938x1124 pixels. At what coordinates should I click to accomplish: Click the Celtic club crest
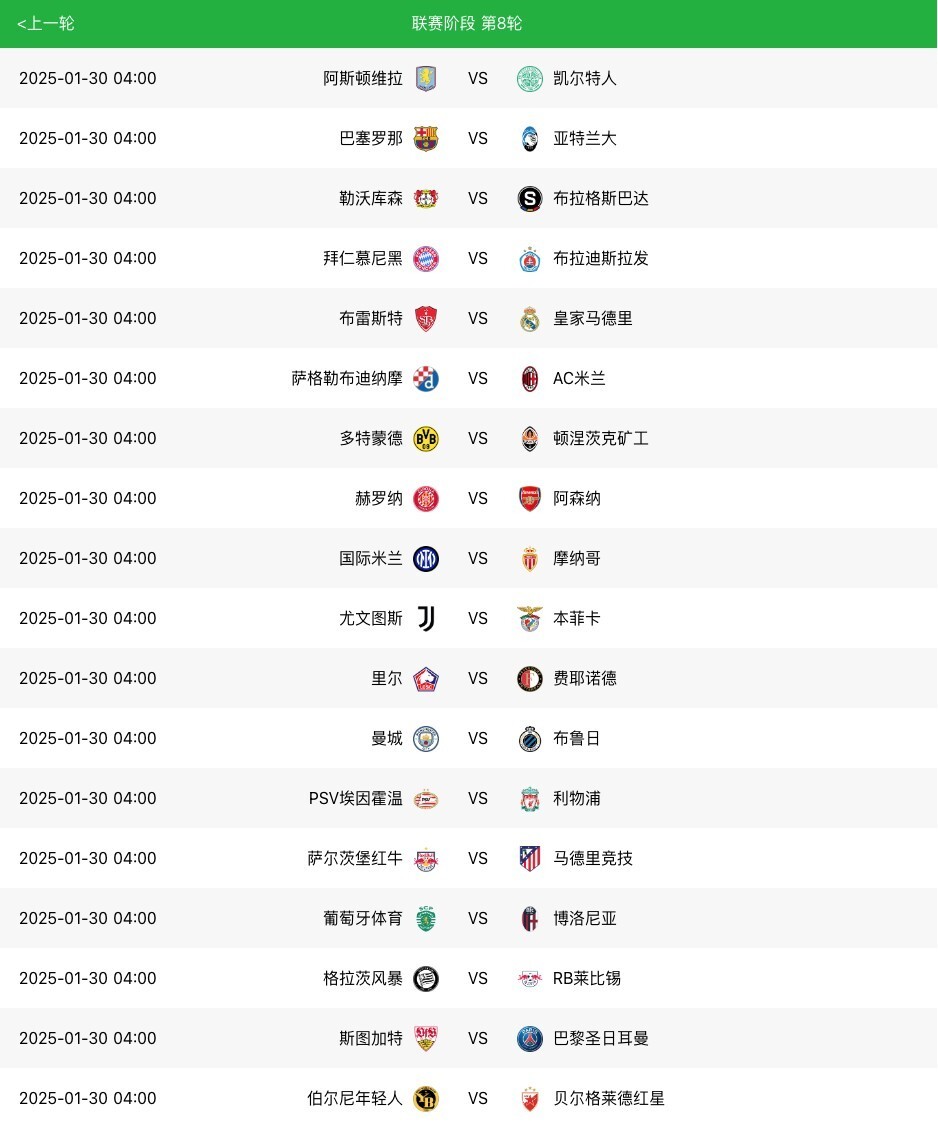point(530,79)
